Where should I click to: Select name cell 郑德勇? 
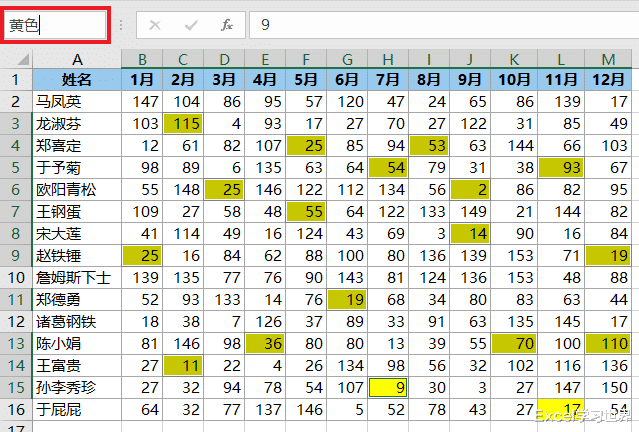click(77, 300)
